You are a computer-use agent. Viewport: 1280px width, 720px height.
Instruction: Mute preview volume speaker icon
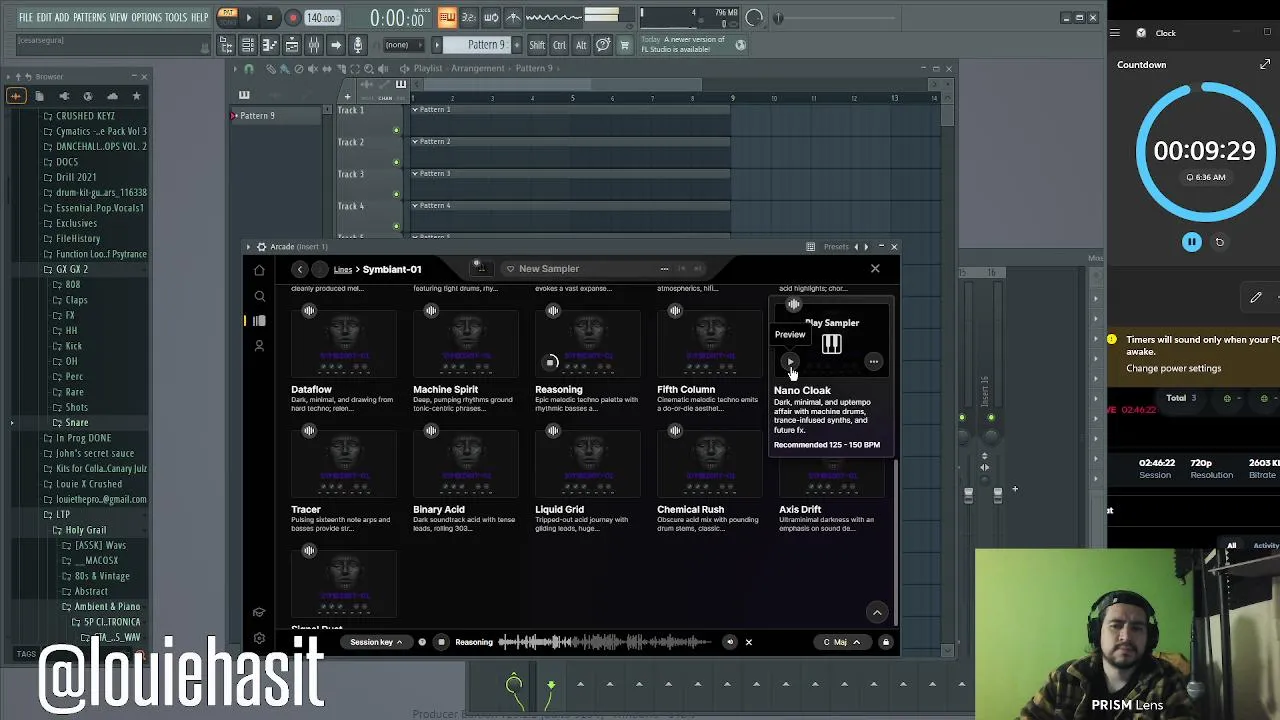click(x=730, y=642)
